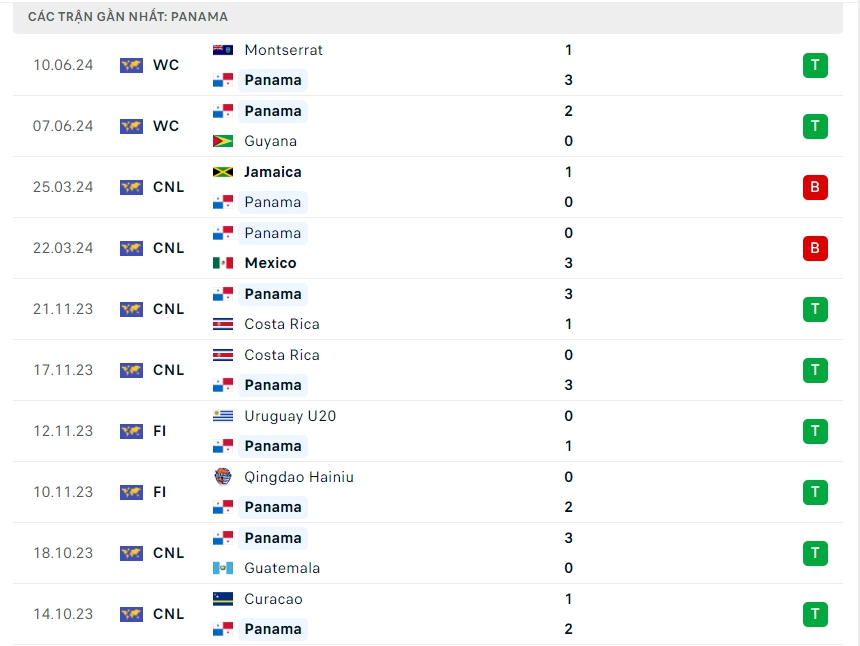Click the score row of Qingdao Hainiu match
860x646 pixels.
[568, 477]
